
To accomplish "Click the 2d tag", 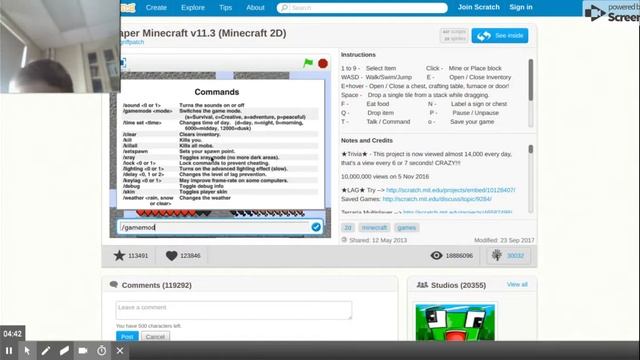I will tap(348, 228).
